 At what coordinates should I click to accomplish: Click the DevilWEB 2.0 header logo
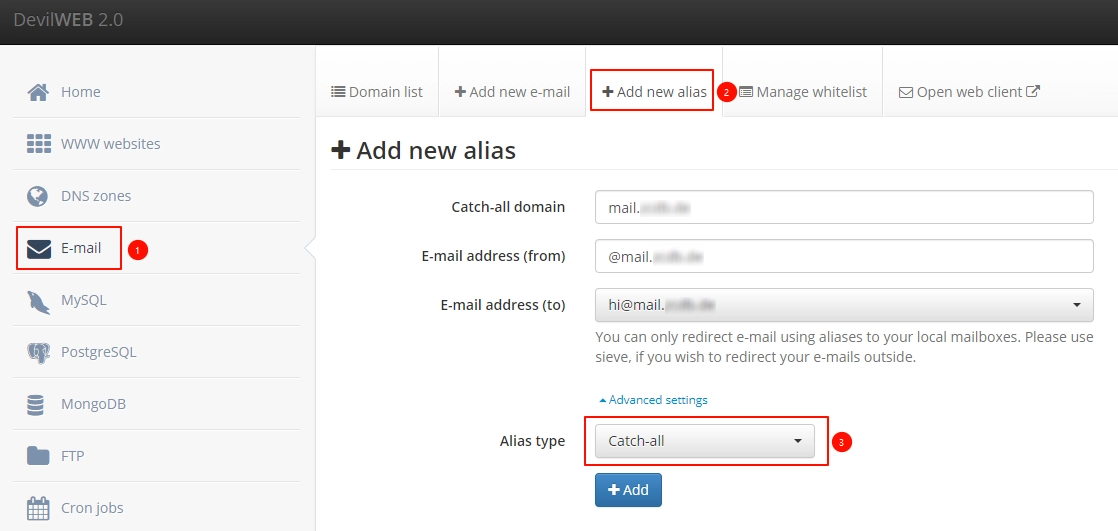coord(68,20)
